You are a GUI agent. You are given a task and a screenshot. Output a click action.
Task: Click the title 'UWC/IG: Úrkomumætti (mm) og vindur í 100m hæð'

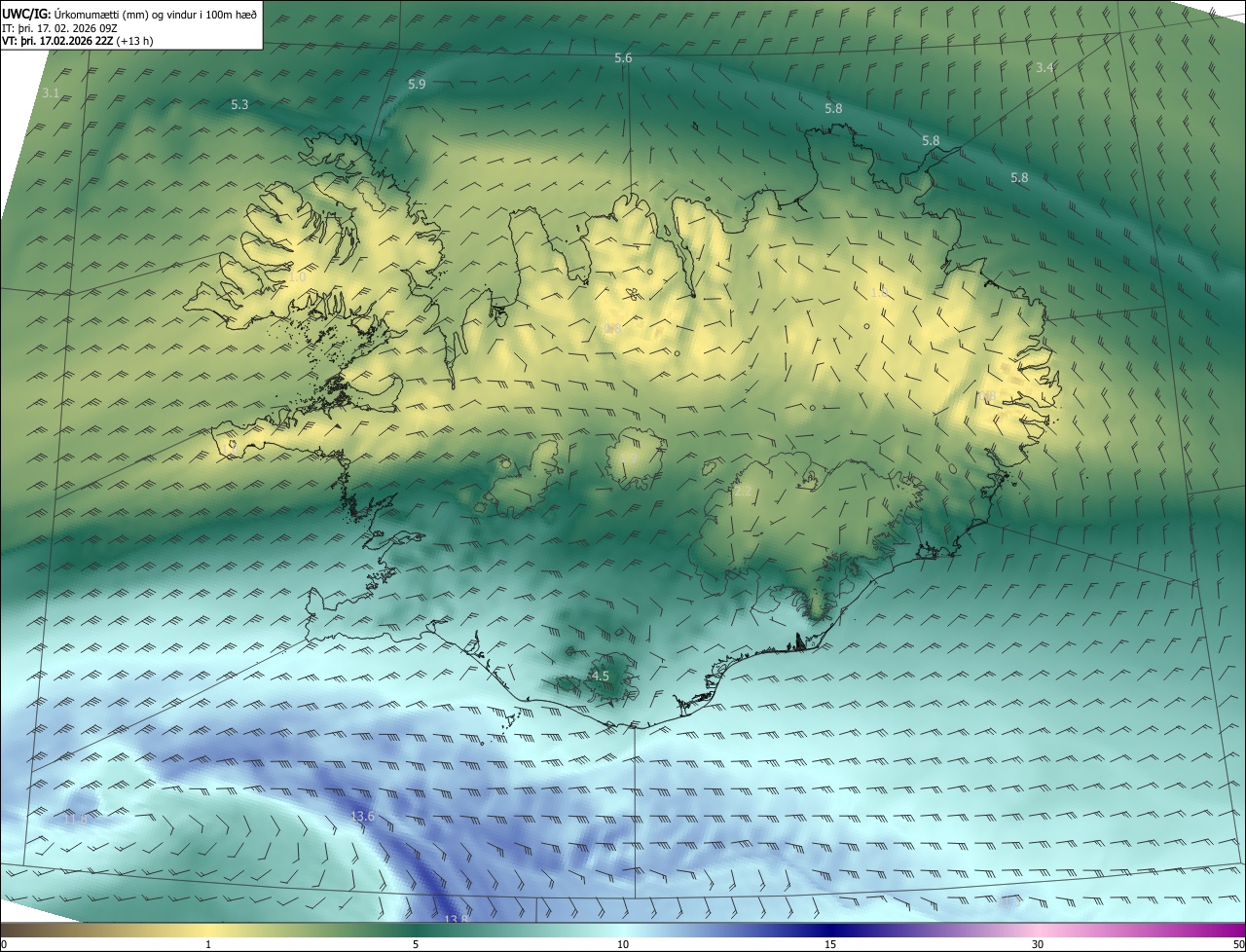click(x=129, y=14)
